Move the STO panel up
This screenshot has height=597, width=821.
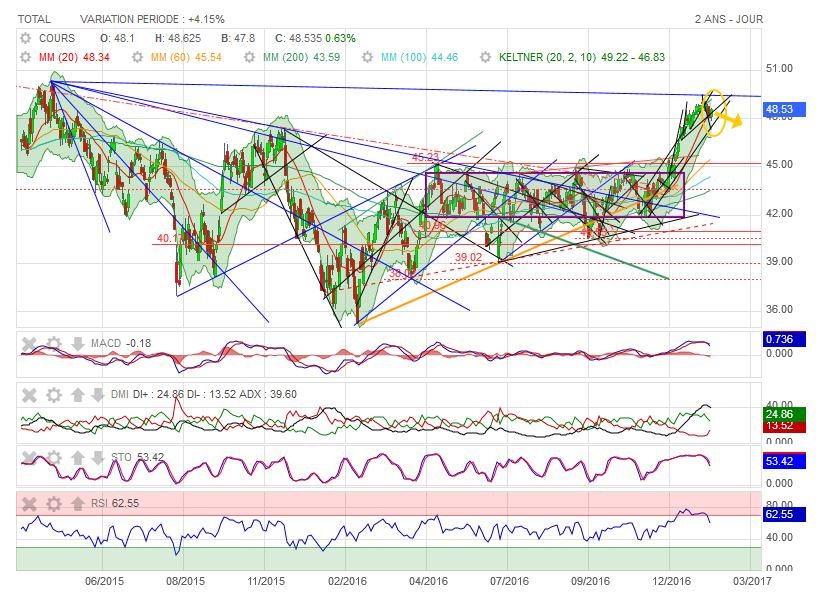tap(77, 458)
